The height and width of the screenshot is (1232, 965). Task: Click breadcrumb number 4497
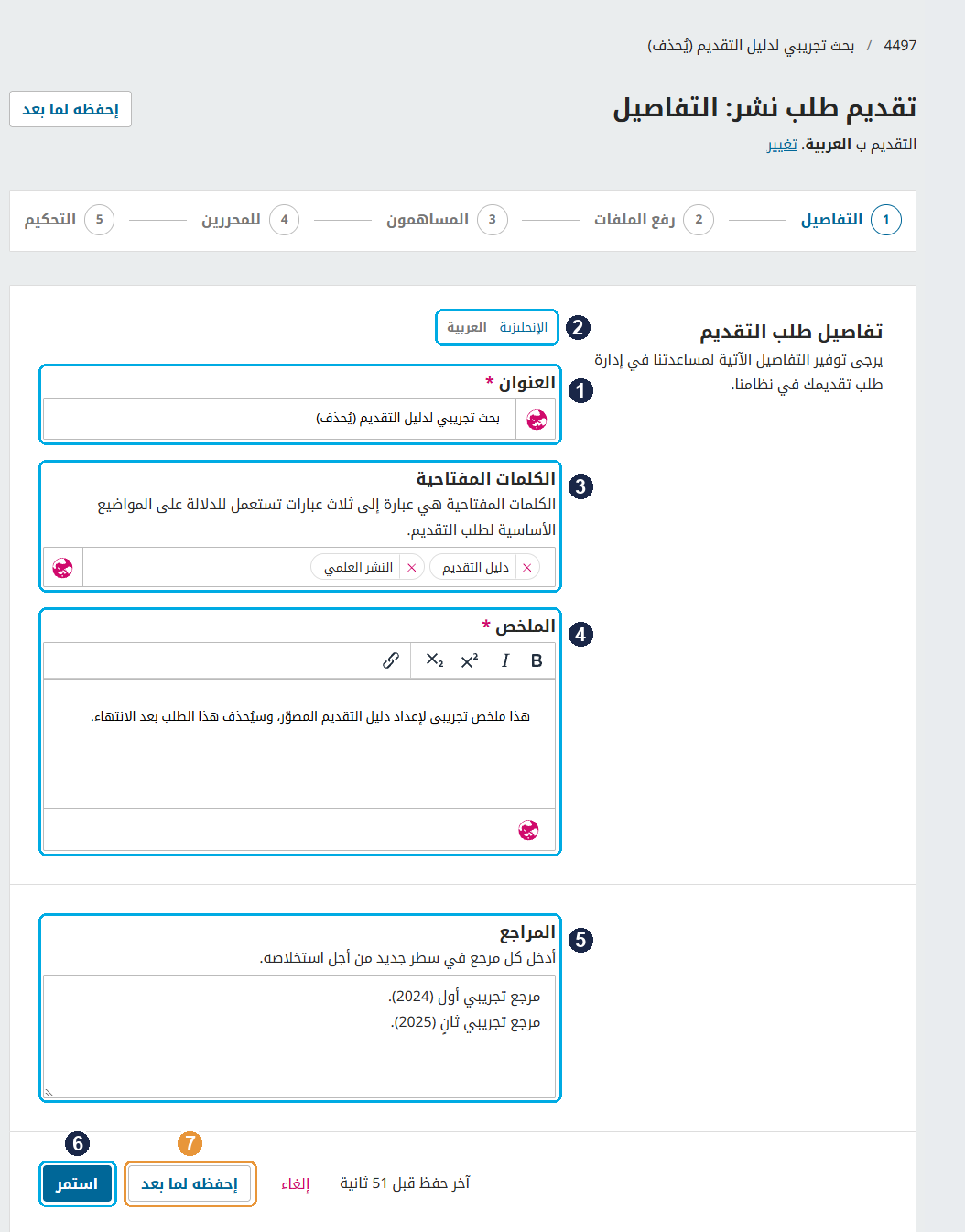(x=900, y=46)
